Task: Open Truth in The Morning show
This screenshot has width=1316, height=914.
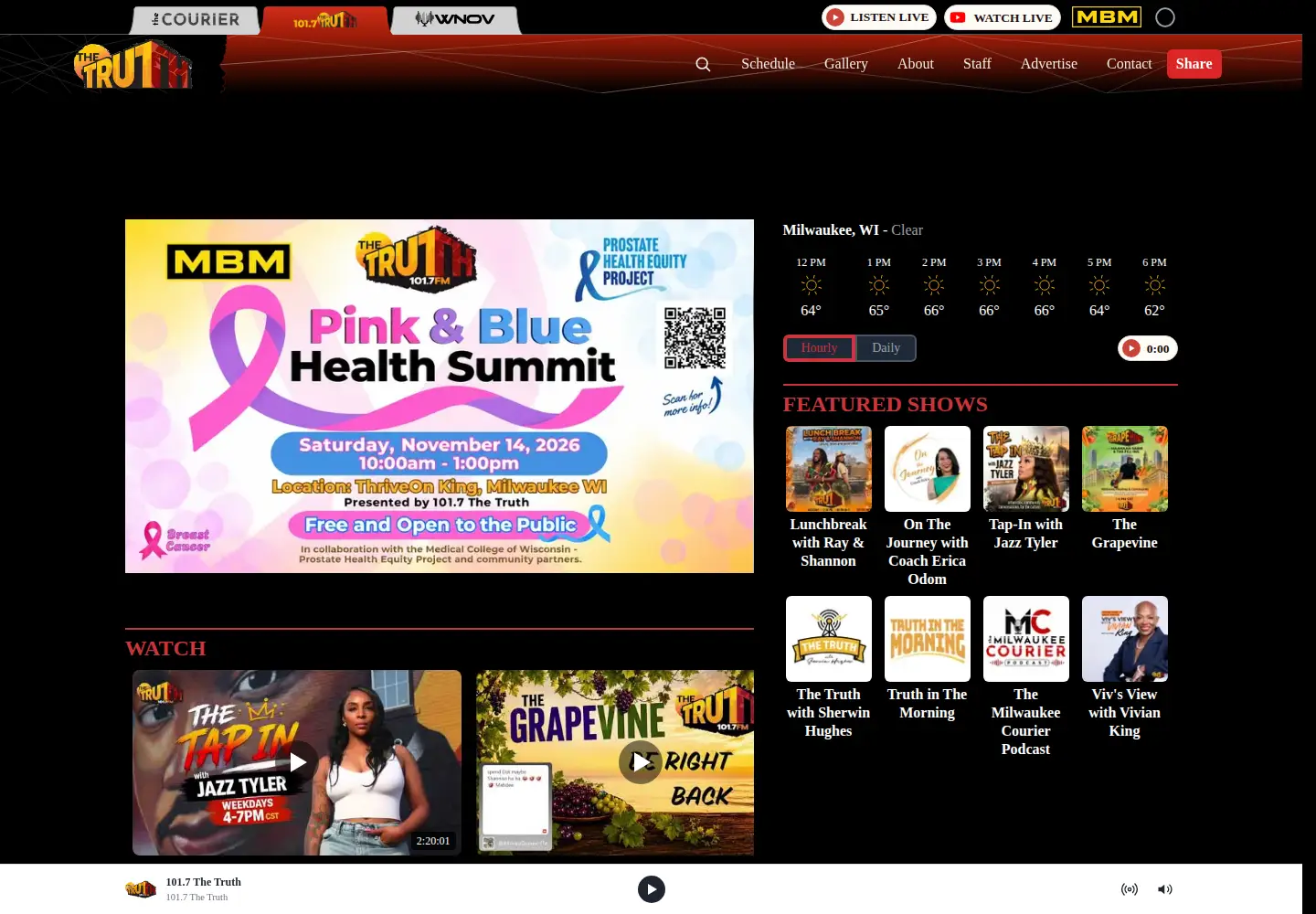Action: click(928, 658)
